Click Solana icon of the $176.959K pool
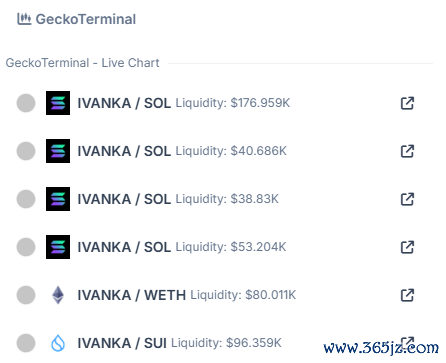This screenshot has width=446, height=363. pyautogui.click(x=58, y=103)
